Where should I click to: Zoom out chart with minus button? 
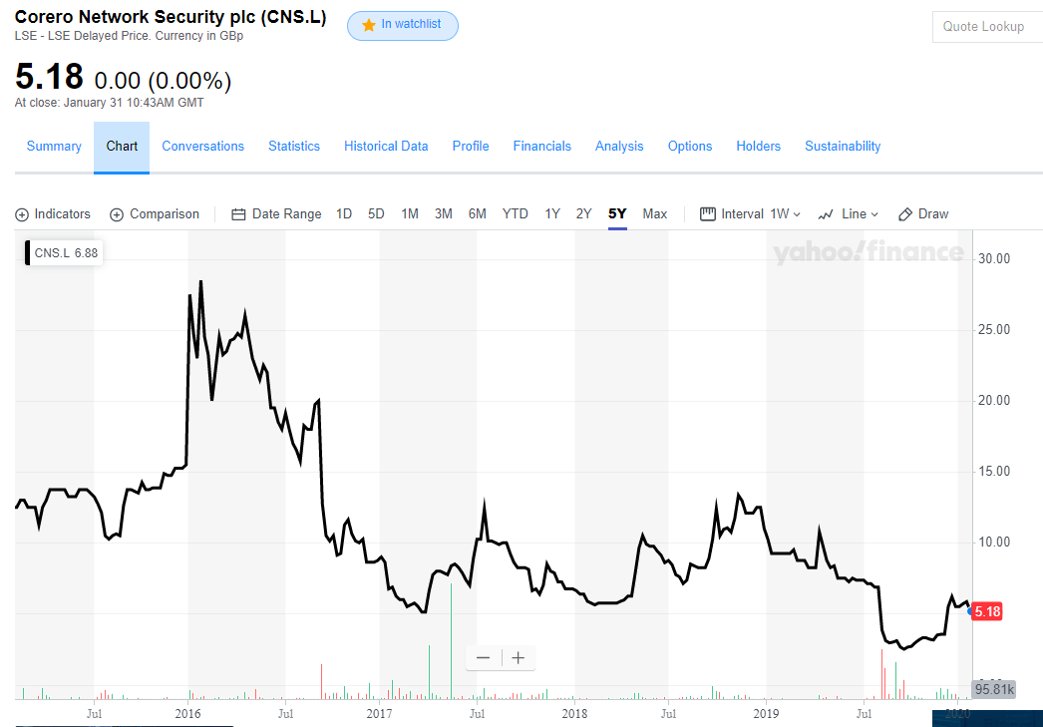click(x=484, y=658)
